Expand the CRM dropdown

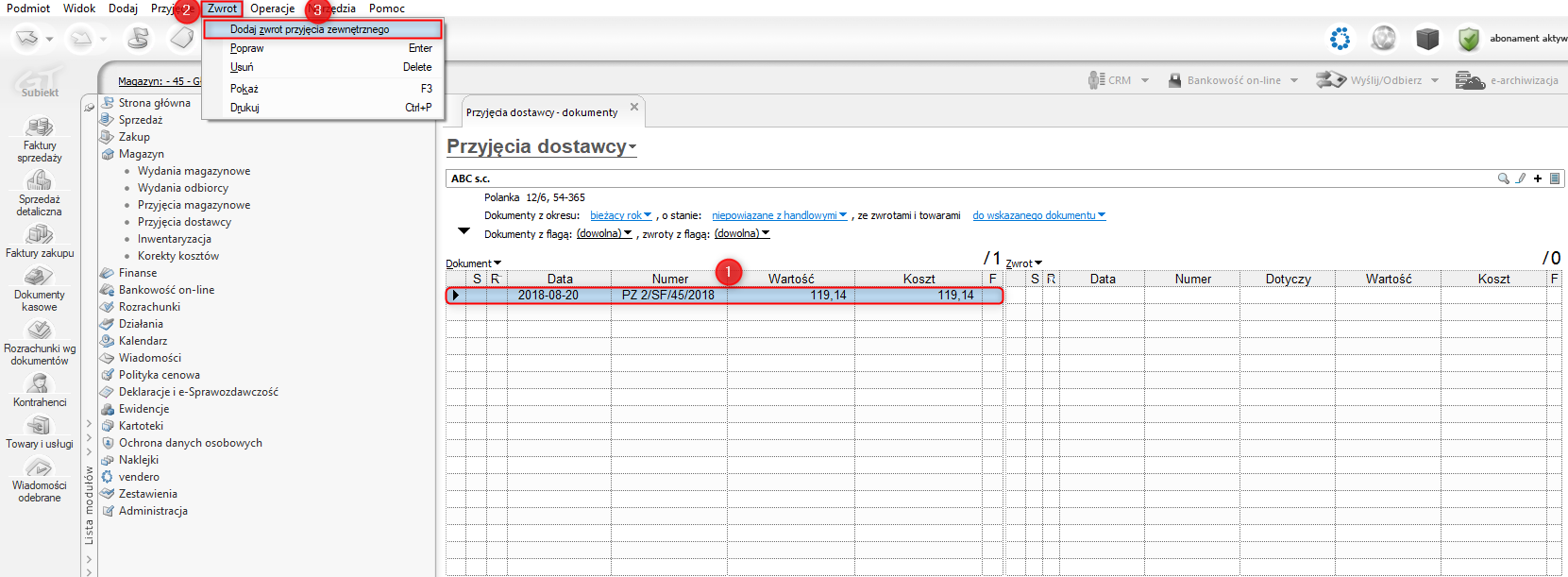(1145, 81)
